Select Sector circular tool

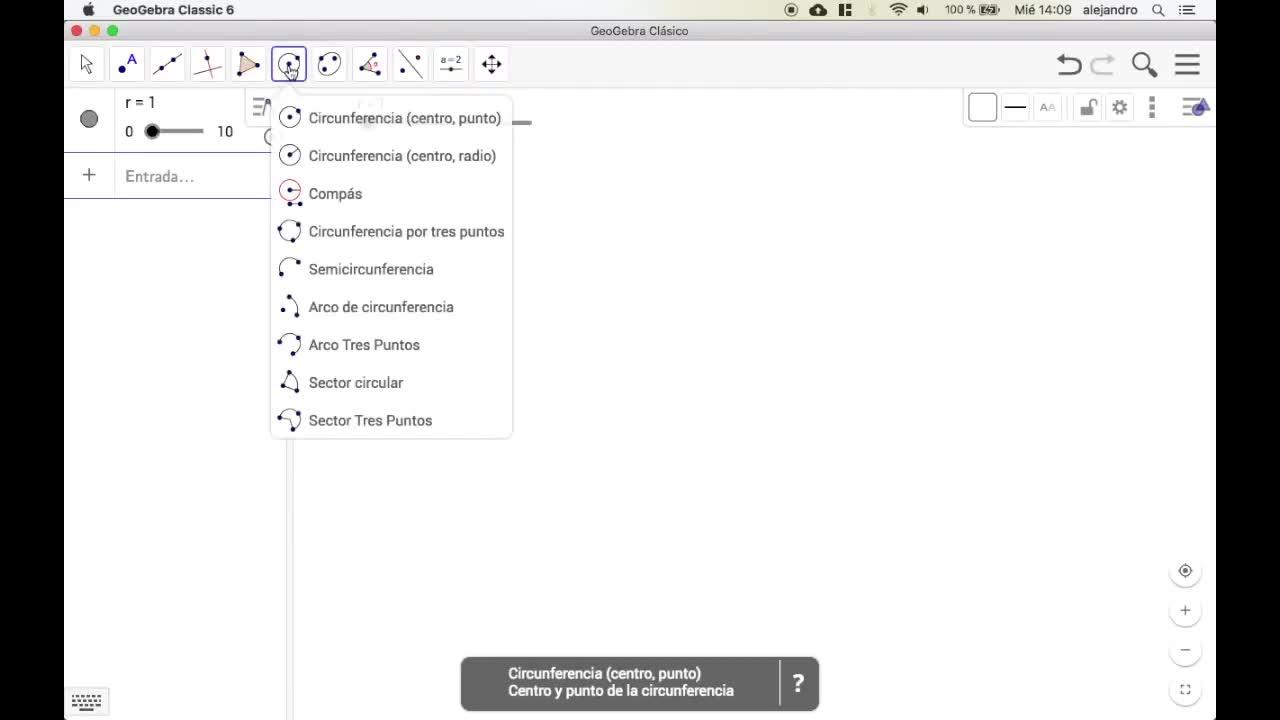(391, 383)
